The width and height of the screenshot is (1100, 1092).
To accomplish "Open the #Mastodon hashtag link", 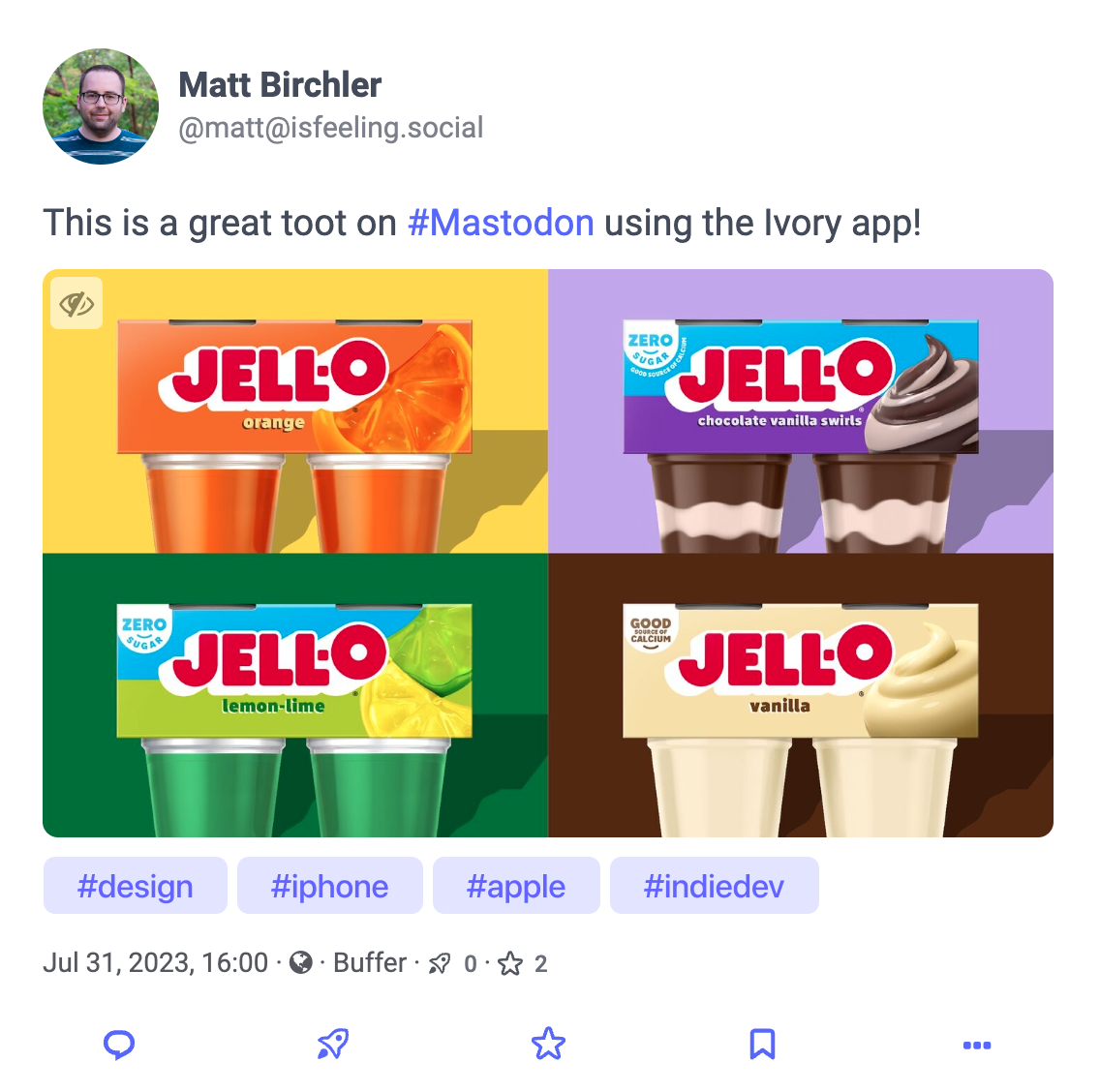I will coord(501,223).
